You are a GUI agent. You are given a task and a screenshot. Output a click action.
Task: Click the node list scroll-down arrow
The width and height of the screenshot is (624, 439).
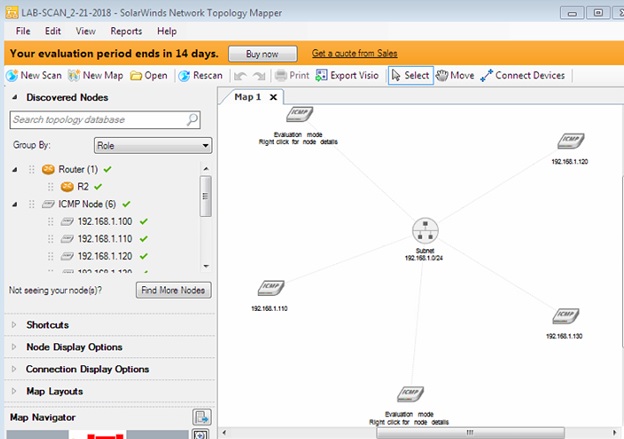(x=206, y=266)
